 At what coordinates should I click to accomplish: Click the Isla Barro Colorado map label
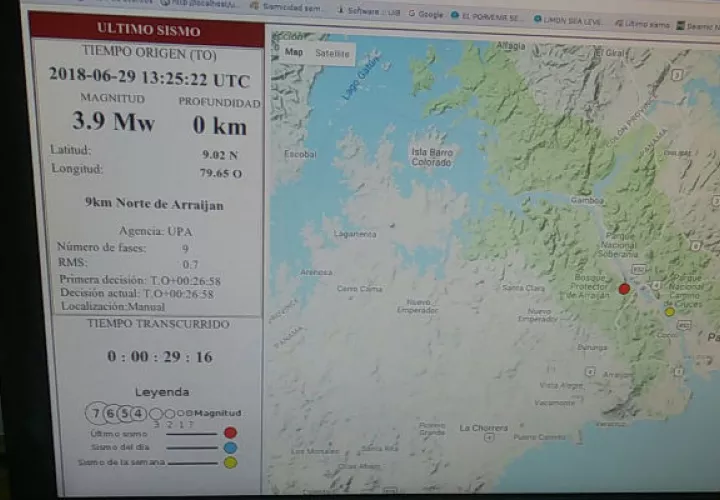pyautogui.click(x=432, y=157)
